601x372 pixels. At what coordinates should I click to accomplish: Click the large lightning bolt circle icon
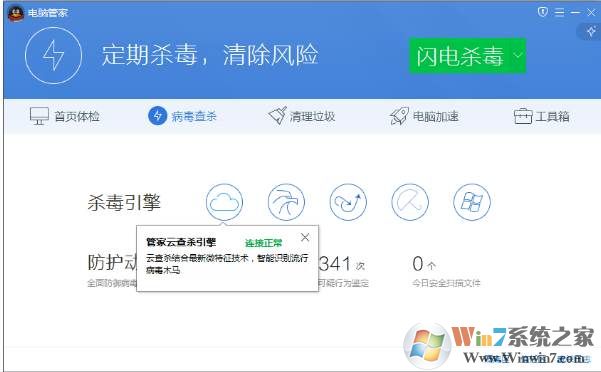(x=53, y=56)
